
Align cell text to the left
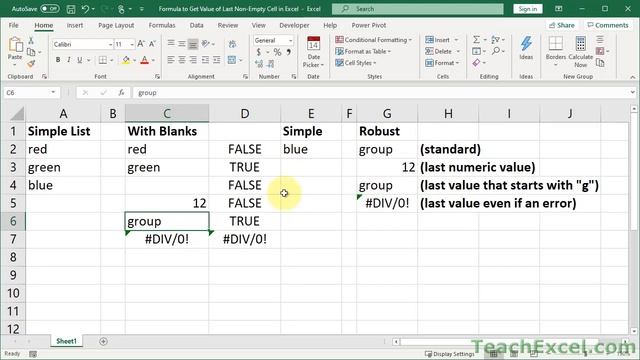[x=171, y=60]
